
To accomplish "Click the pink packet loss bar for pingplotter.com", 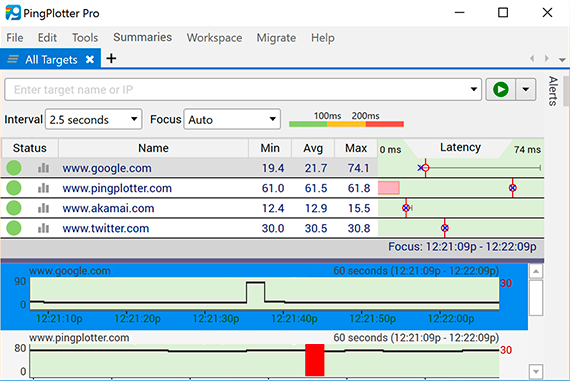I will 389,188.
